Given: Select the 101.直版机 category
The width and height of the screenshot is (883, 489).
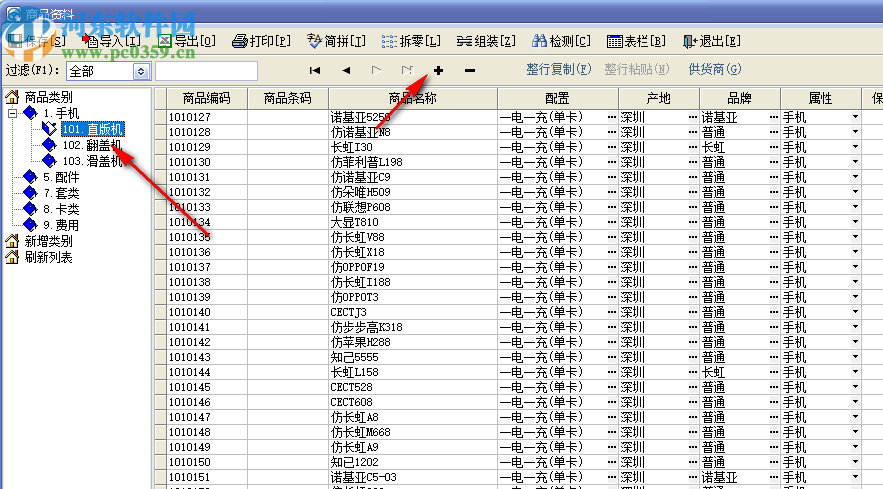Looking at the screenshot, I should (x=92, y=130).
